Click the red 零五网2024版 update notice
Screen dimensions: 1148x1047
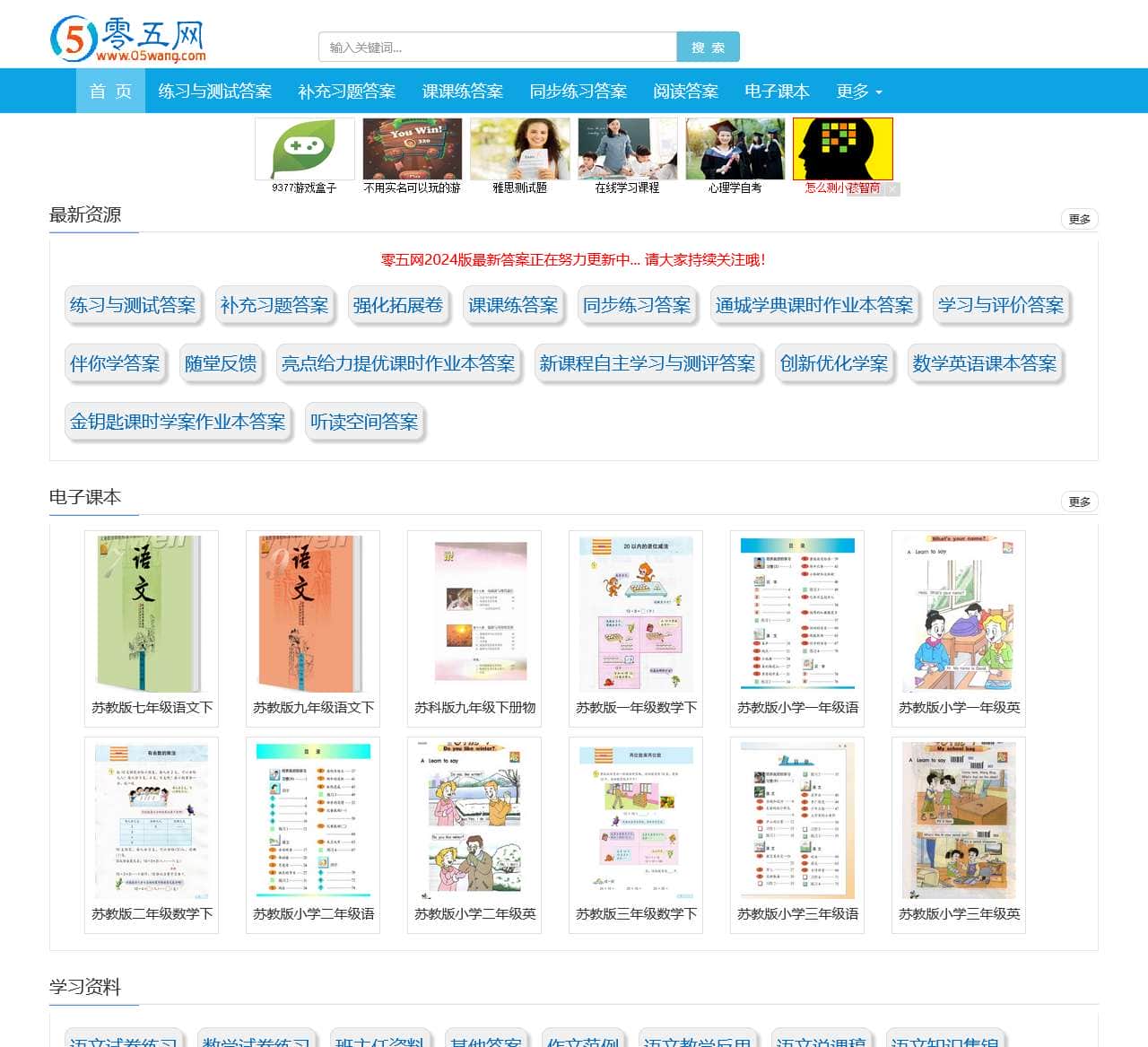tap(573, 260)
